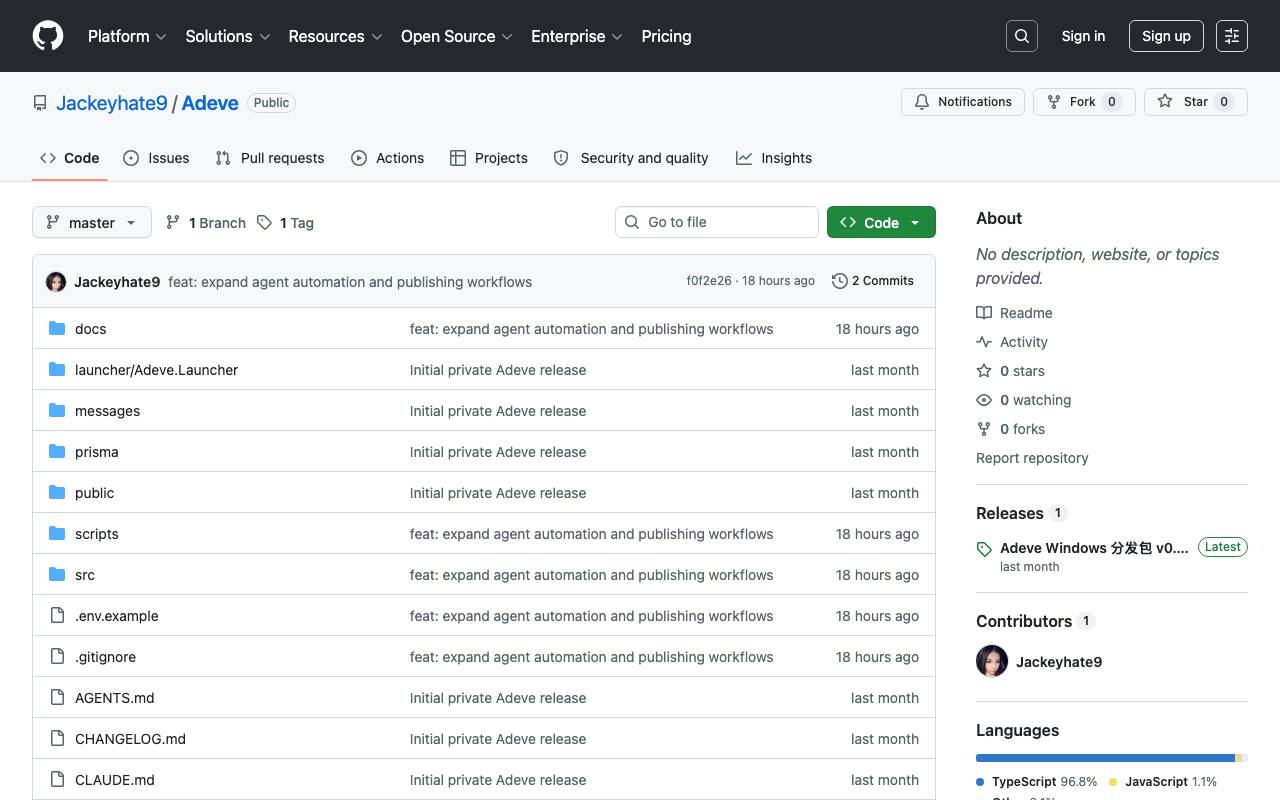Expand the Platform menu
Image resolution: width=1280 pixels, height=800 pixels.
126,36
